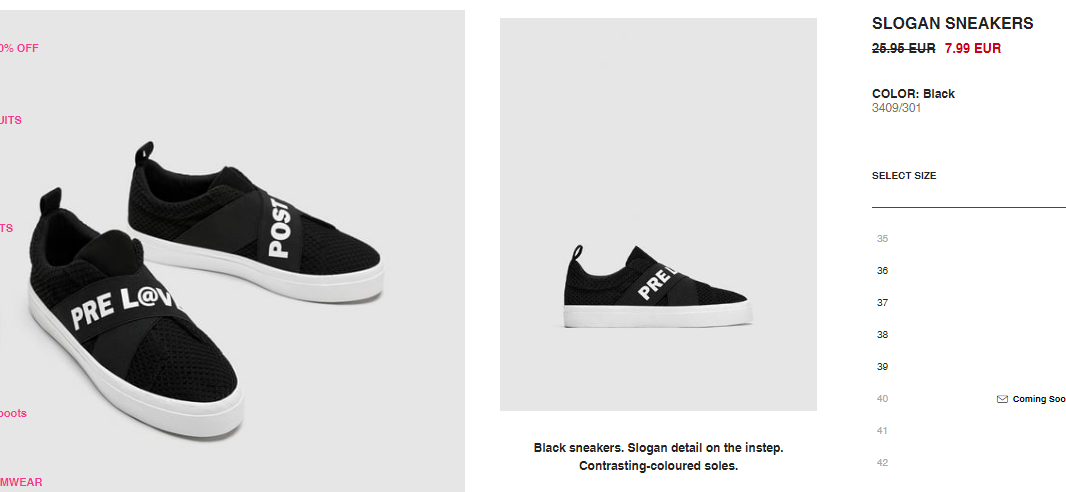The image size is (1066, 492).
Task: Select size 36
Action: click(x=882, y=270)
